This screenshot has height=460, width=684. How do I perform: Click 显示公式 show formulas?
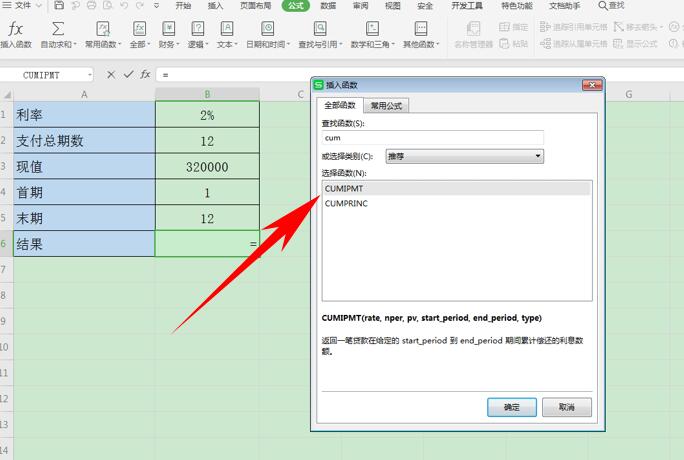coord(635,44)
